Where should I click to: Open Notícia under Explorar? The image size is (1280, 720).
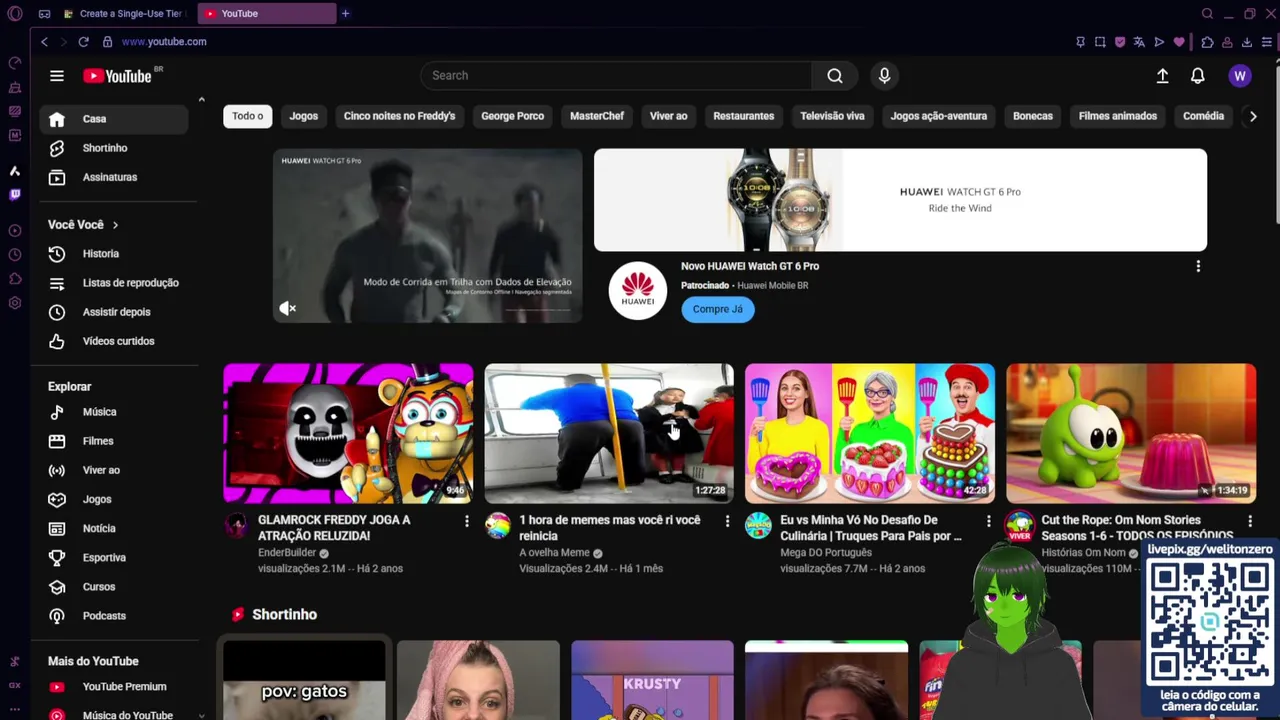[x=114, y=528]
